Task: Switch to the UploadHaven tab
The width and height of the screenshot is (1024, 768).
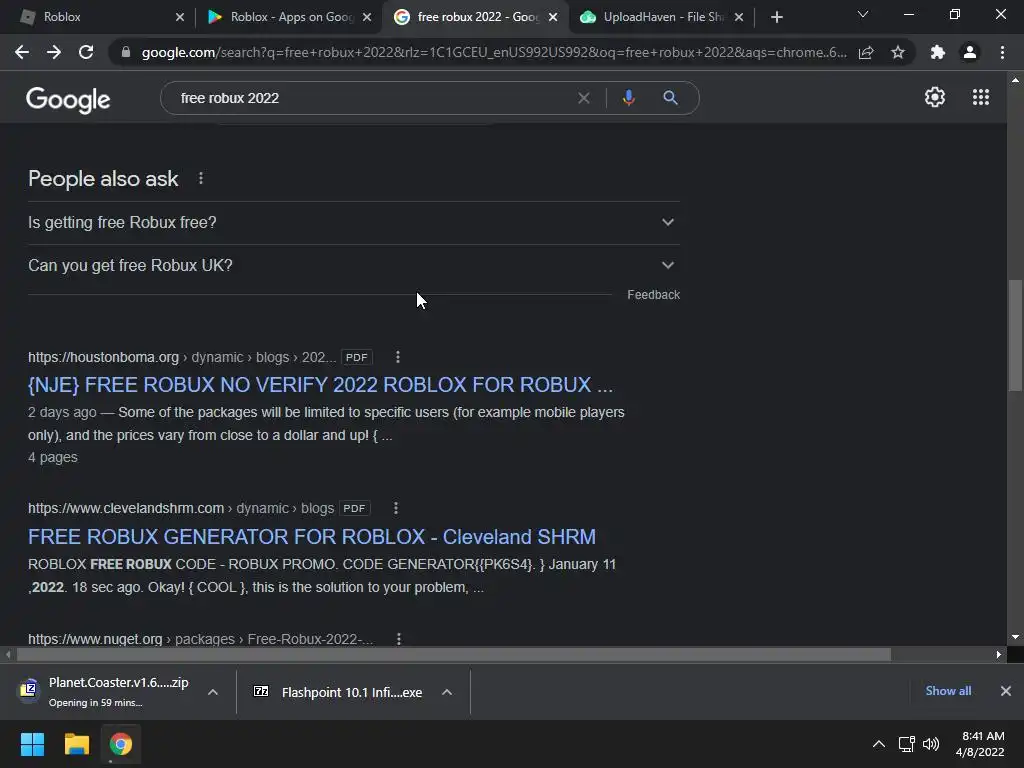Action: pos(660,17)
